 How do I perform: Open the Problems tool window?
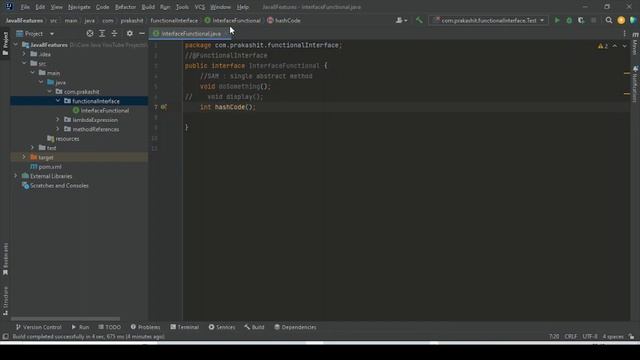(145, 327)
